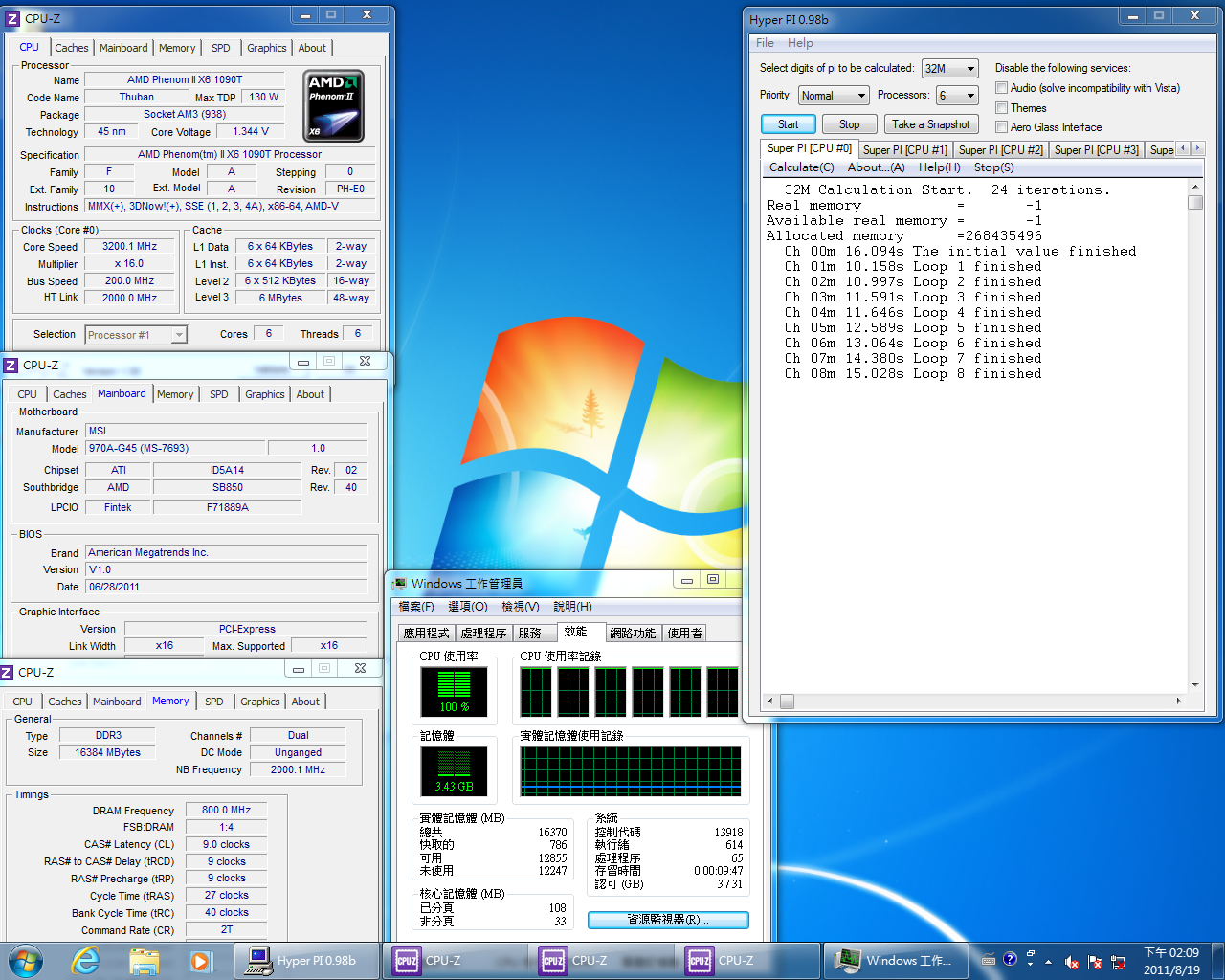Click the CPU usage 100% meter
1225x980 pixels.
click(x=455, y=691)
